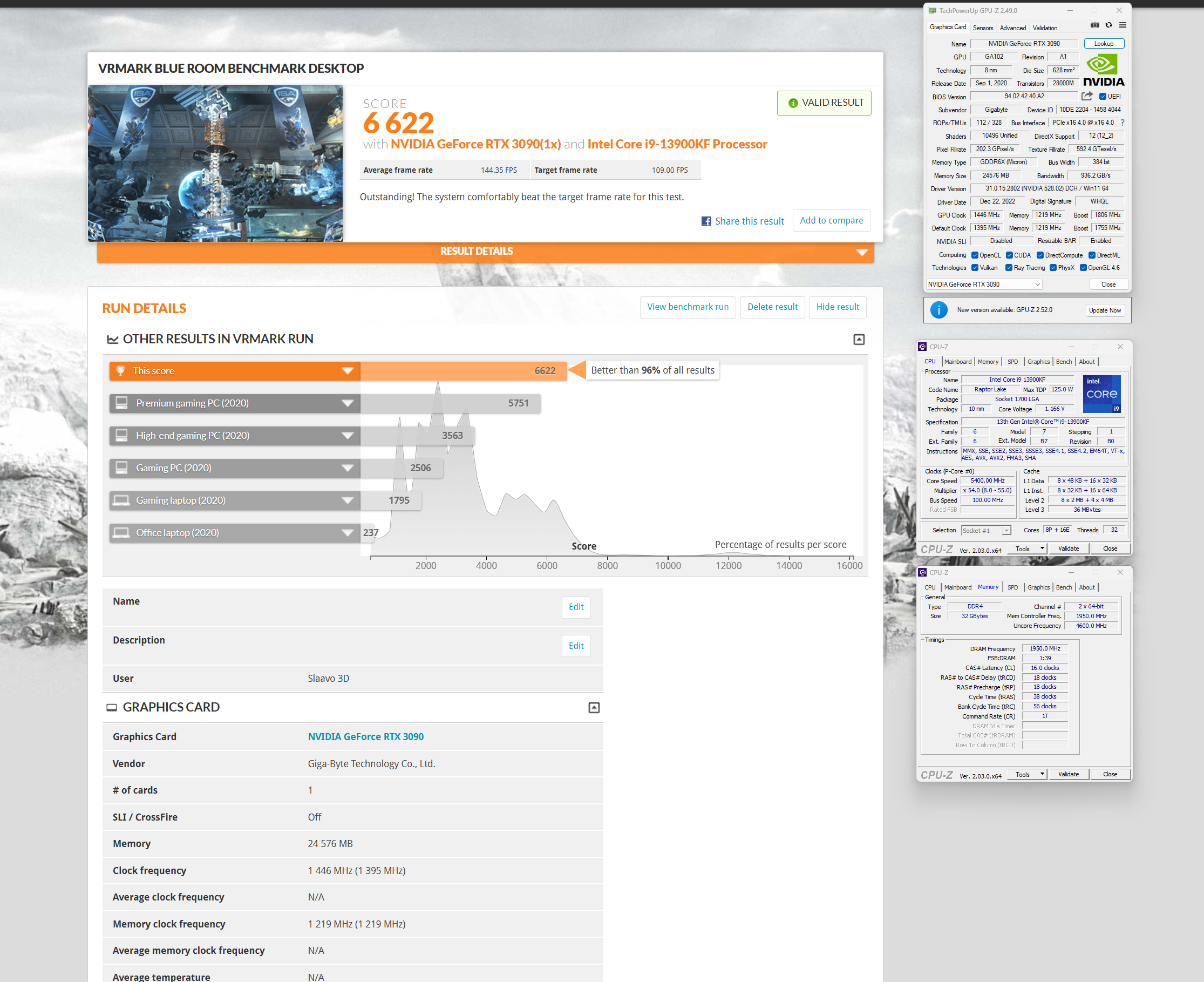Toggle the Vulkan checkbox
The height and width of the screenshot is (982, 1204).
[975, 268]
